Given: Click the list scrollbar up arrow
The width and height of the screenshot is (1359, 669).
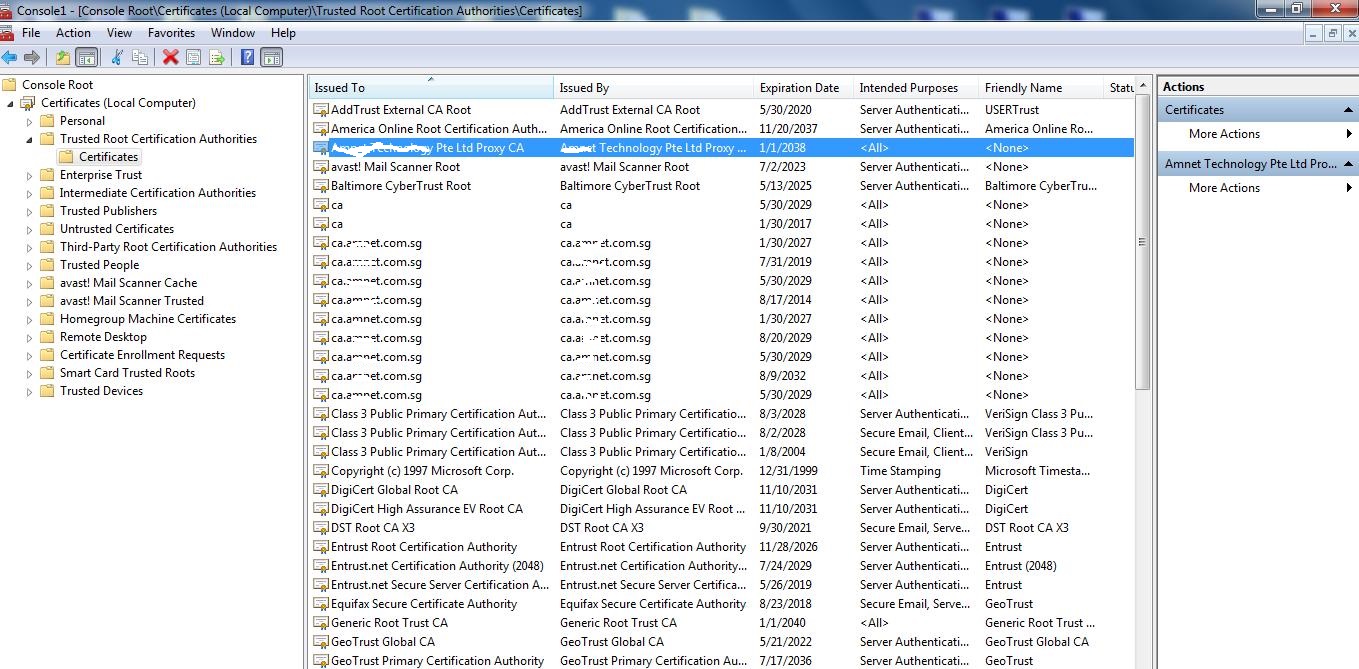Looking at the screenshot, I should (x=1143, y=88).
